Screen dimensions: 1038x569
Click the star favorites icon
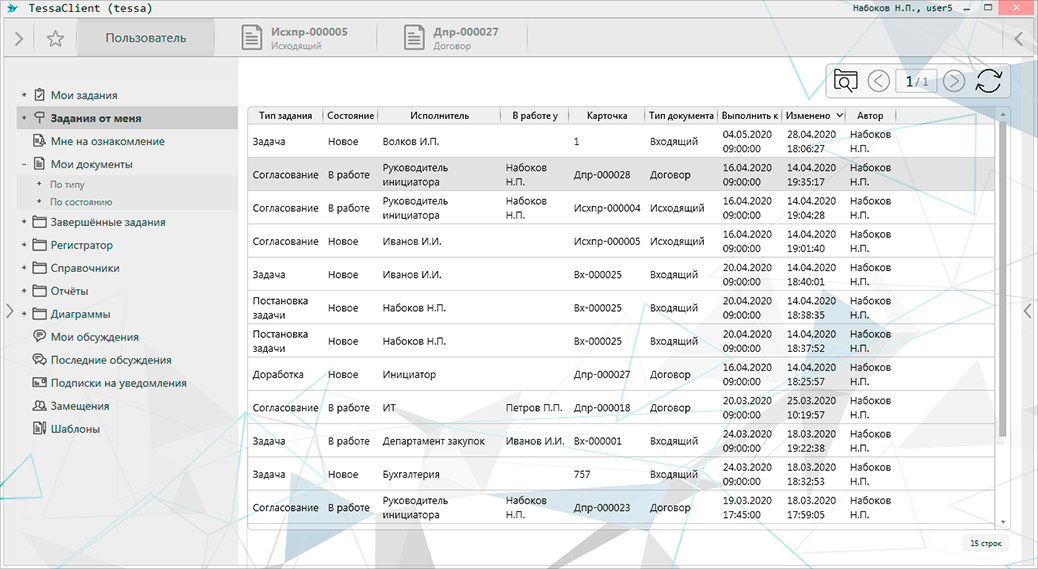(x=55, y=39)
